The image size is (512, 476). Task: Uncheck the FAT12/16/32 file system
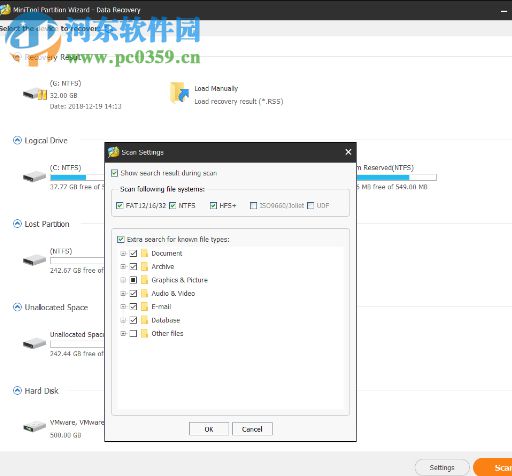tap(120, 205)
